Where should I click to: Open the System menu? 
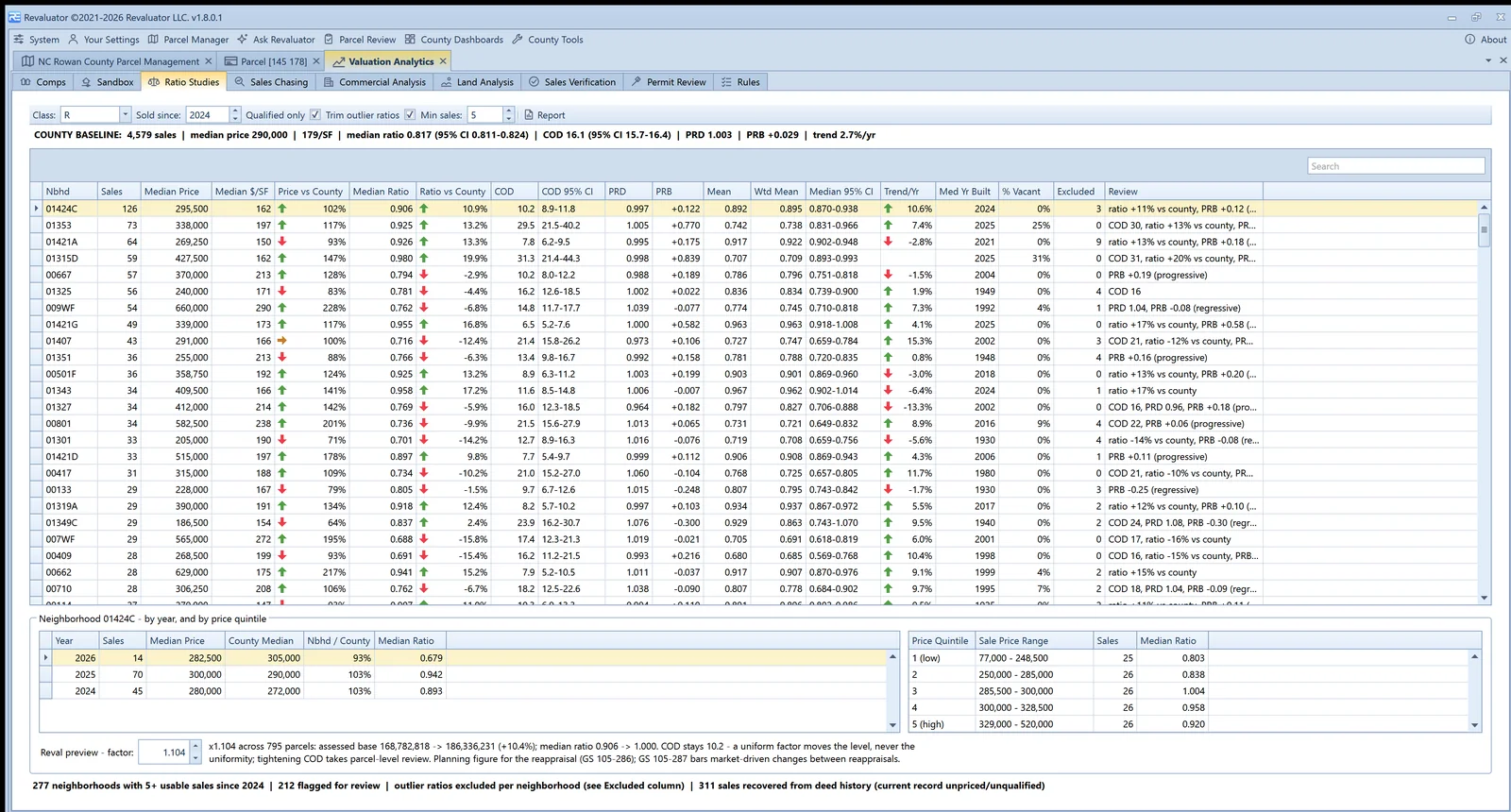pos(36,40)
